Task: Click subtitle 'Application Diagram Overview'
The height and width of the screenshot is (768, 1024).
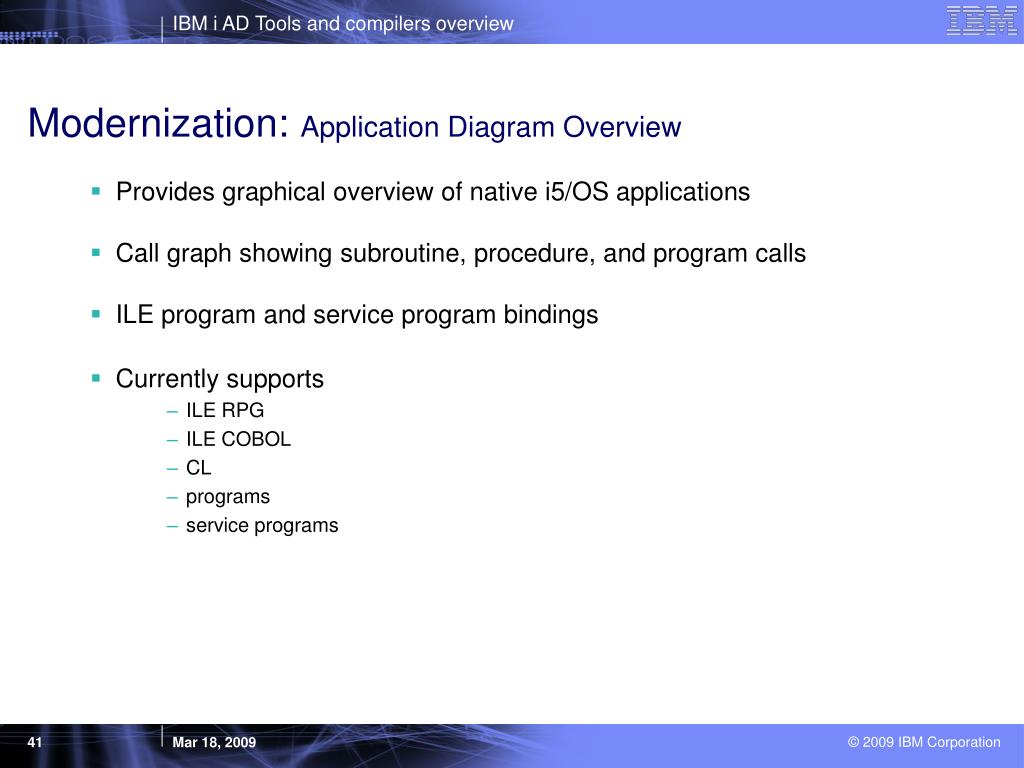Action: tap(490, 127)
